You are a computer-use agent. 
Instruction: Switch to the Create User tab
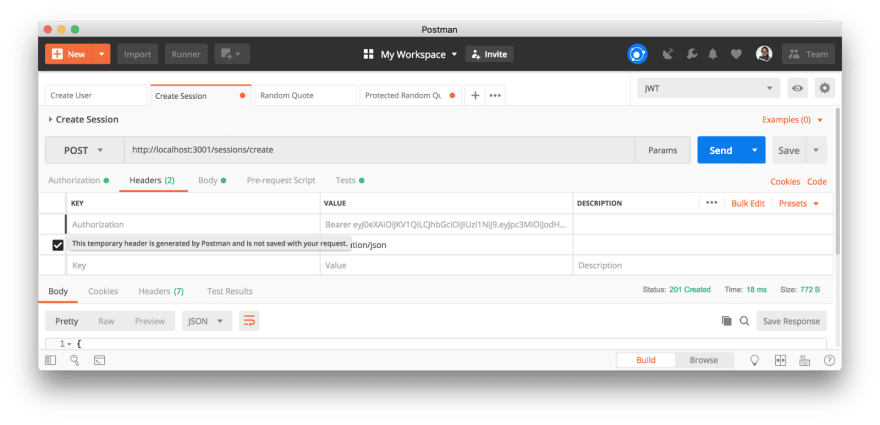click(96, 95)
